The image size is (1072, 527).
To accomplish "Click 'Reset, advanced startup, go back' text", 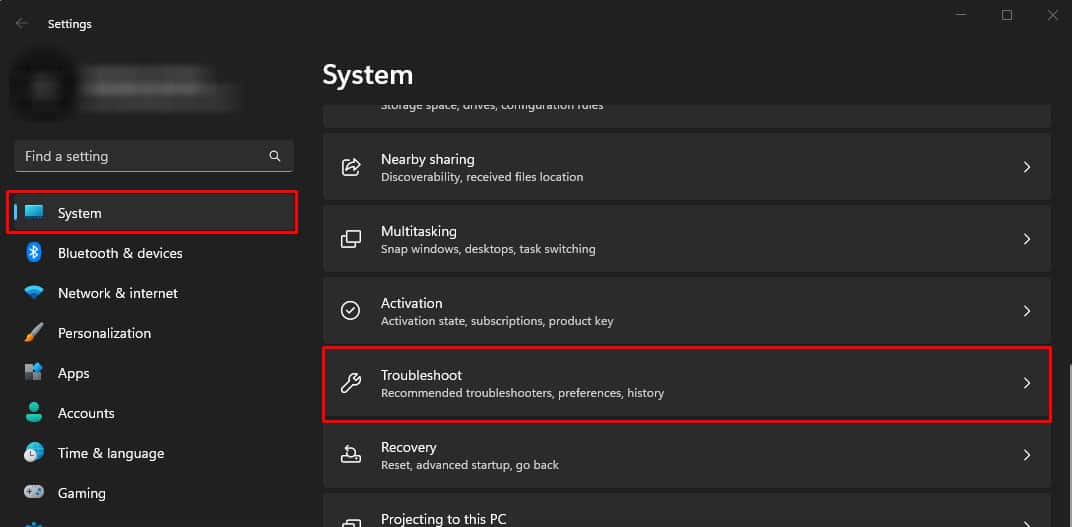I will click(x=470, y=465).
